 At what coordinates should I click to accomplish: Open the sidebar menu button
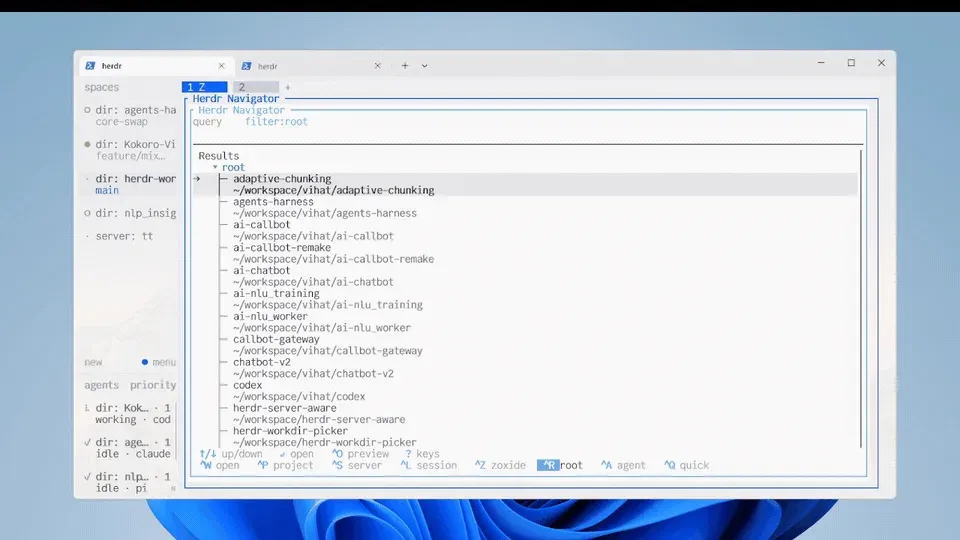coord(159,362)
